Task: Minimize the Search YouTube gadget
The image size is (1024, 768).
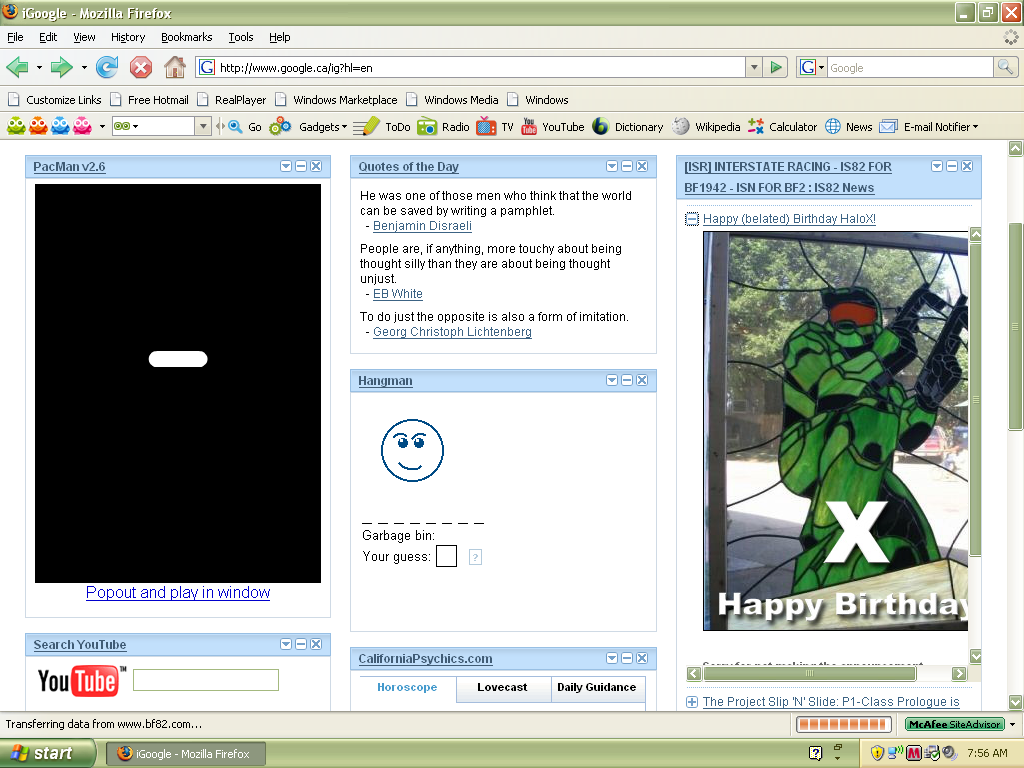Action: click(x=301, y=645)
